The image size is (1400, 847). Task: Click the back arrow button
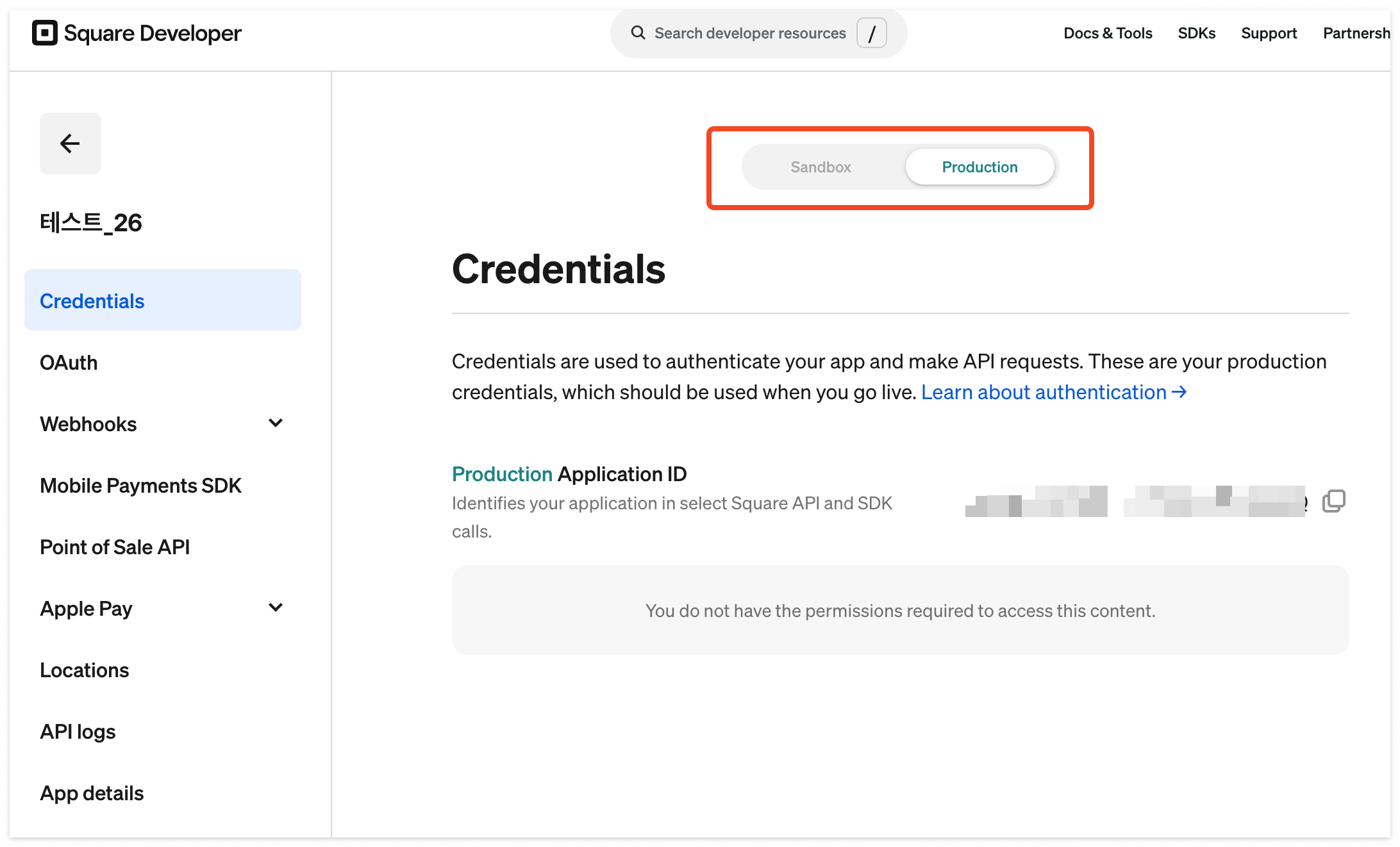(x=71, y=144)
